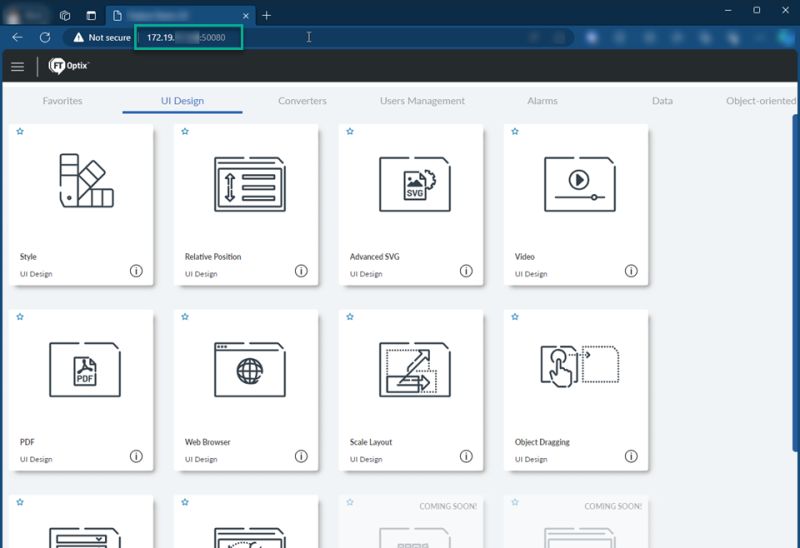Favorite the PDF card with star
The width and height of the screenshot is (800, 548).
click(20, 316)
